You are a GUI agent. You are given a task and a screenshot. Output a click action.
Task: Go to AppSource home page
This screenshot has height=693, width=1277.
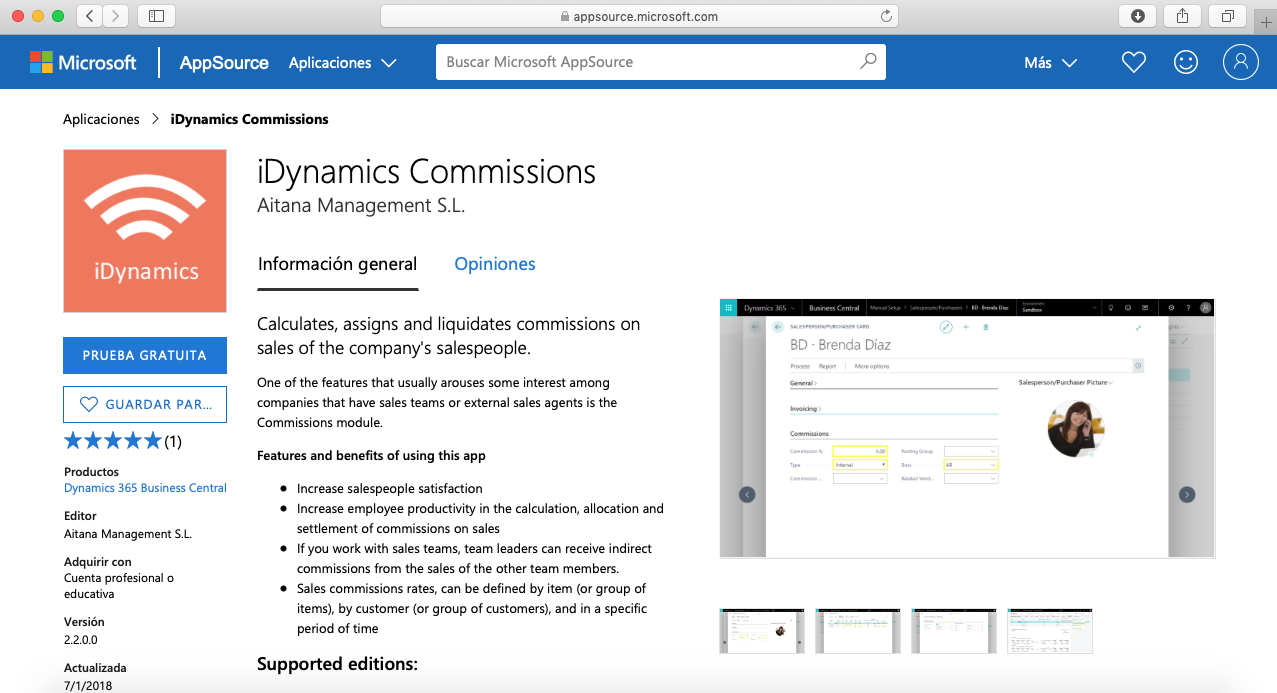click(x=224, y=62)
